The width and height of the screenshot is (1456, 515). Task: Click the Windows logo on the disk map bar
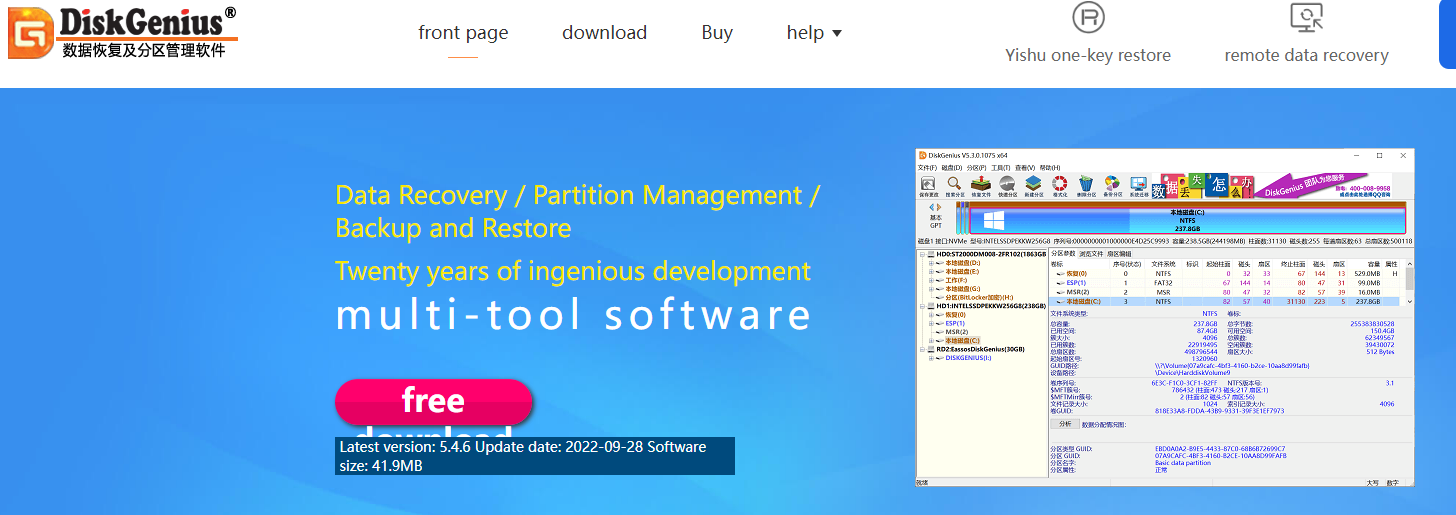(994, 219)
